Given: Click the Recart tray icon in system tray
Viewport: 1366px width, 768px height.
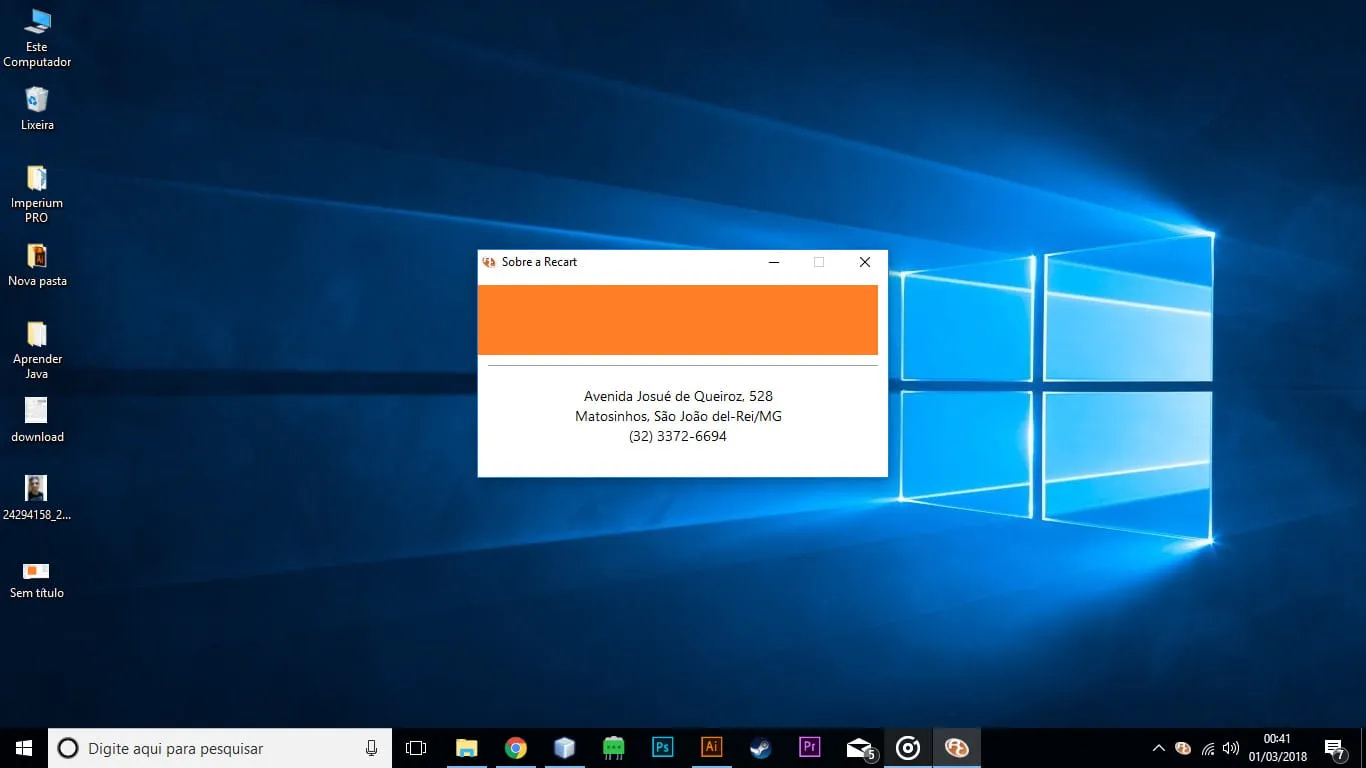Looking at the screenshot, I should coord(1183,748).
